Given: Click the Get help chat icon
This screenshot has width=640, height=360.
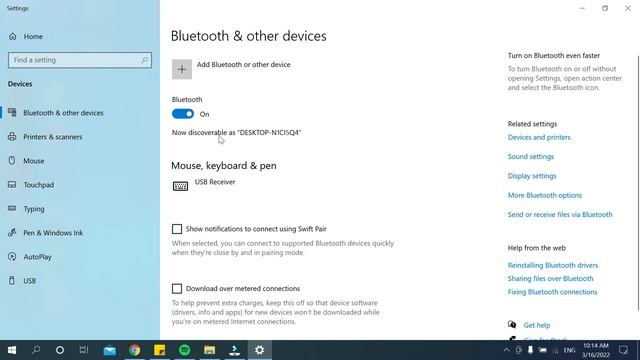Looking at the screenshot, I should (512, 325).
